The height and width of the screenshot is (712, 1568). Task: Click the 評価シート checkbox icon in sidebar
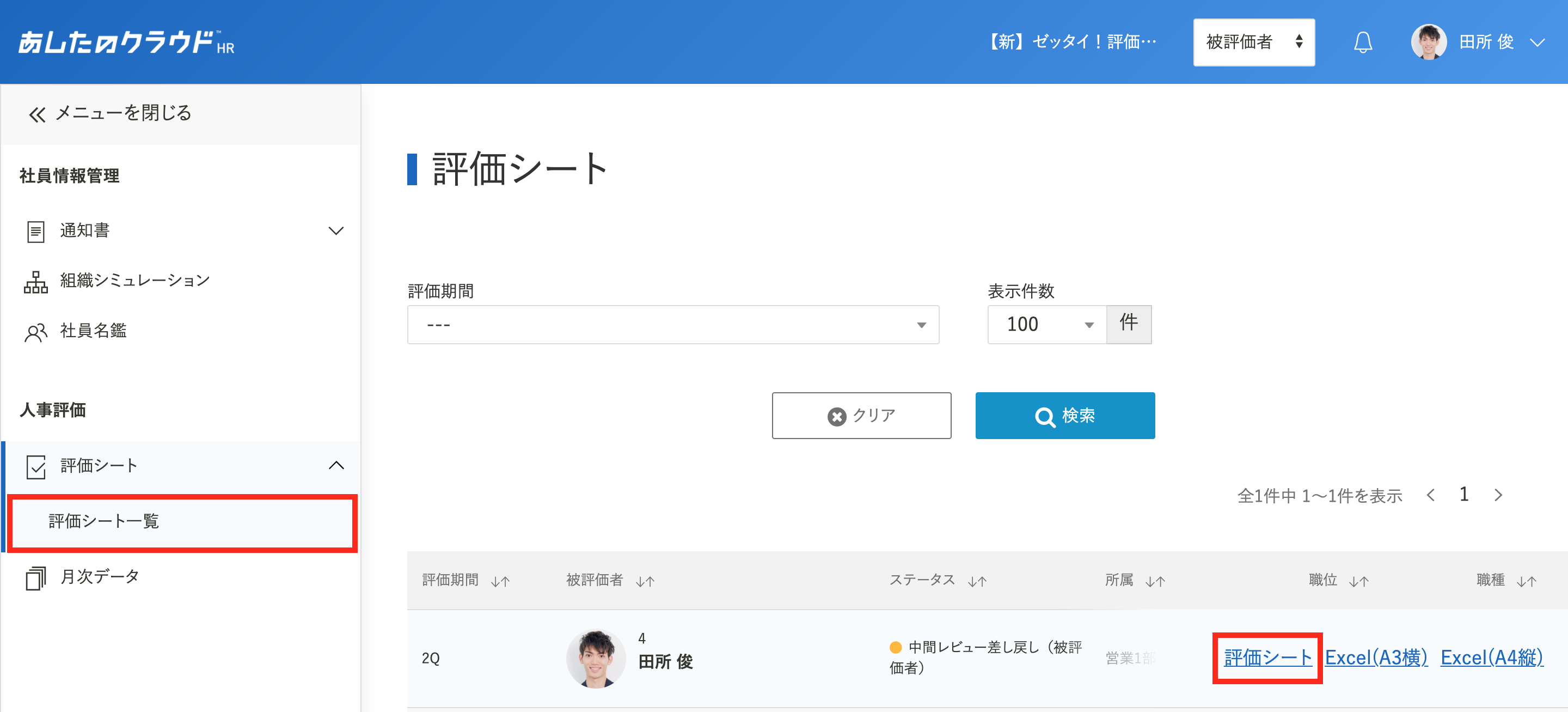point(36,466)
